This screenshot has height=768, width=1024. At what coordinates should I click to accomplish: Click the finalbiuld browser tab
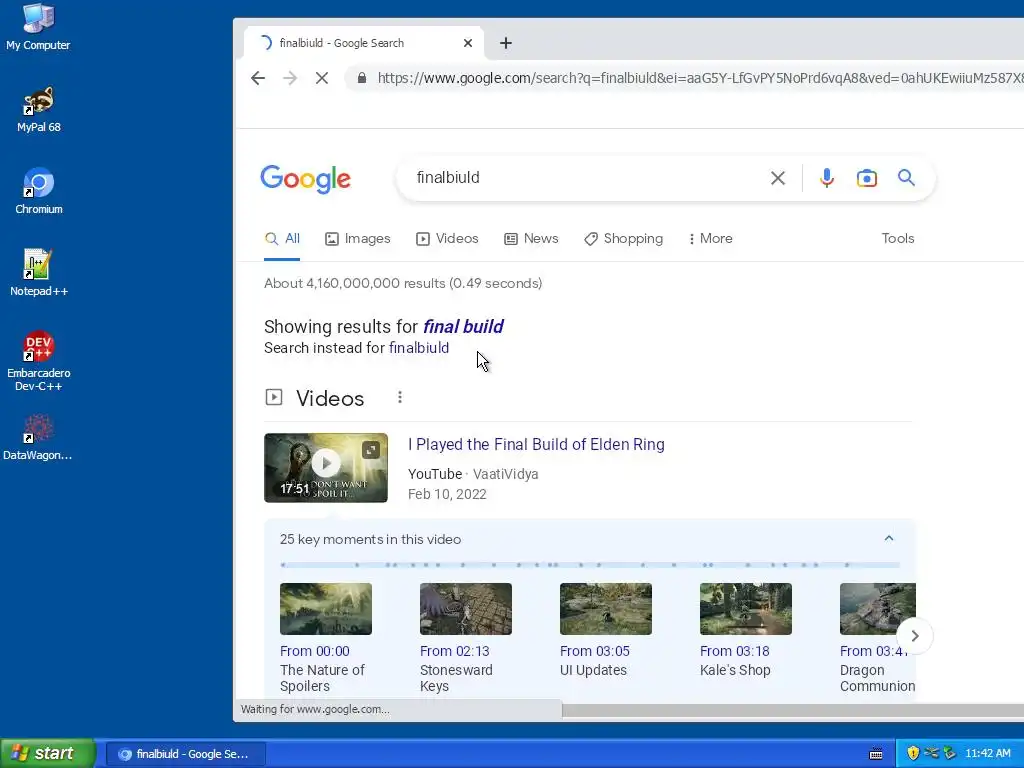363,43
